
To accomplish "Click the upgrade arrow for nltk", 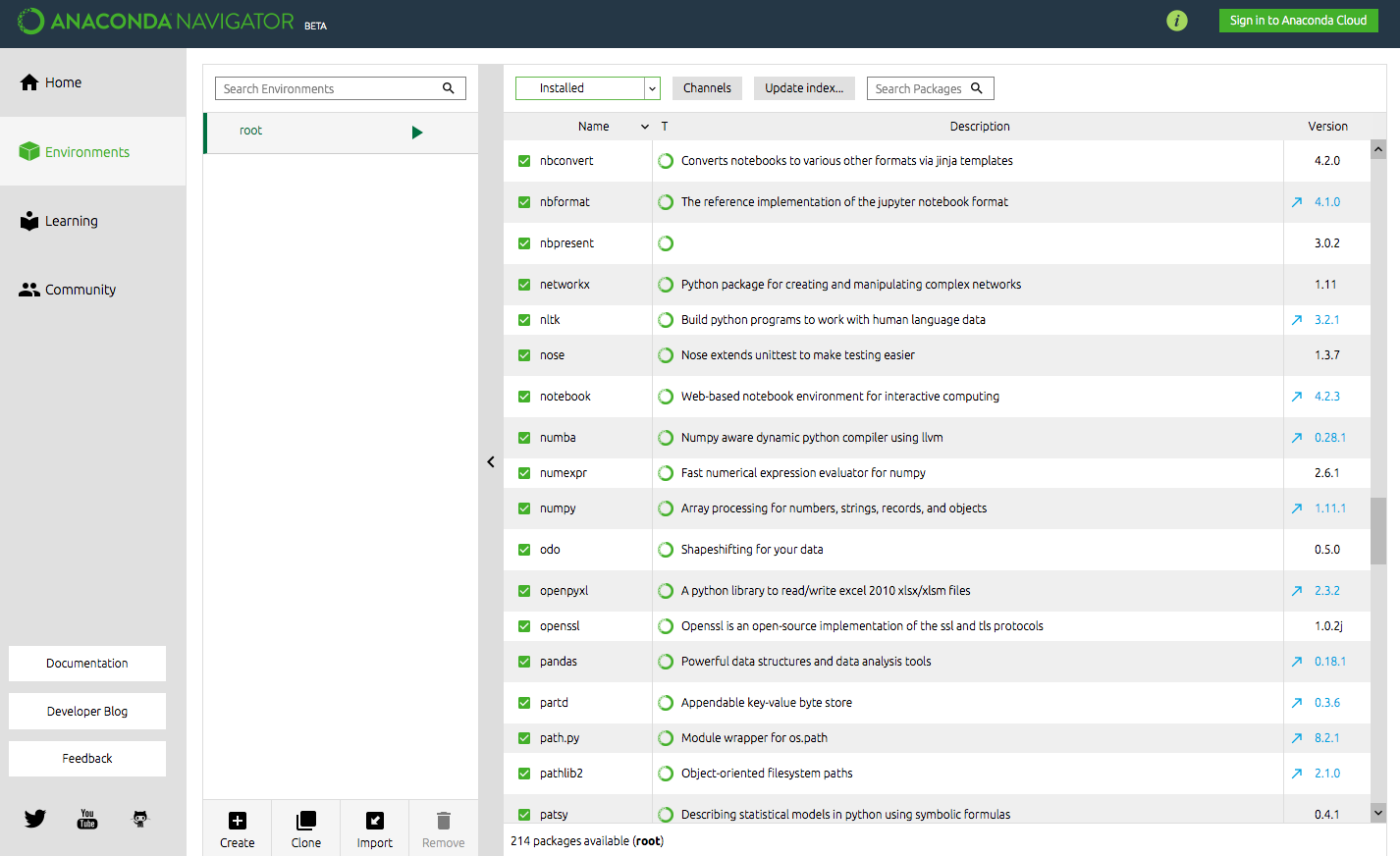I will pos(1297,320).
